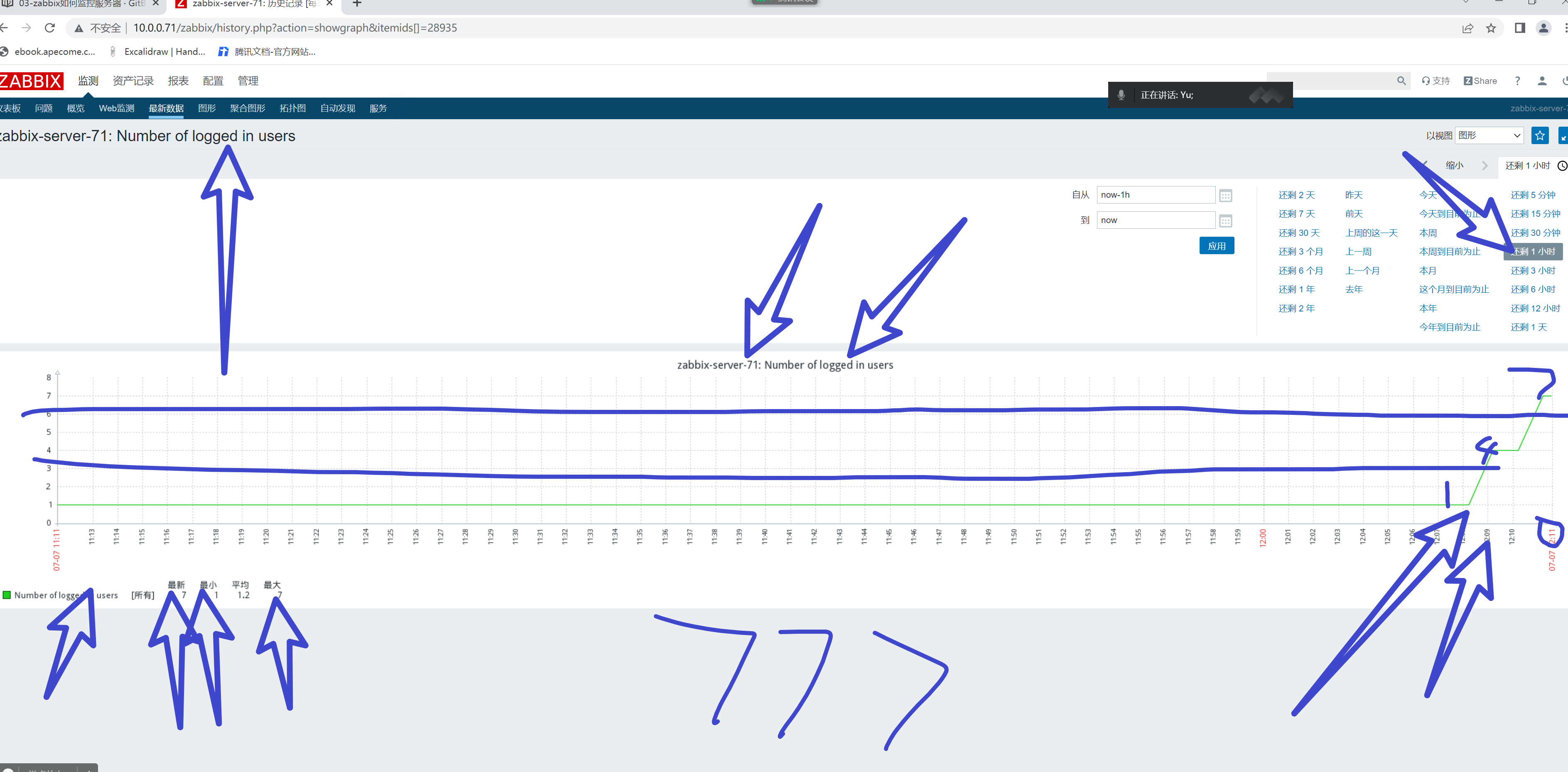Screen dimensions: 1568x772
Task: Switch to 聚合图形 submenu tab
Action: (x=248, y=108)
